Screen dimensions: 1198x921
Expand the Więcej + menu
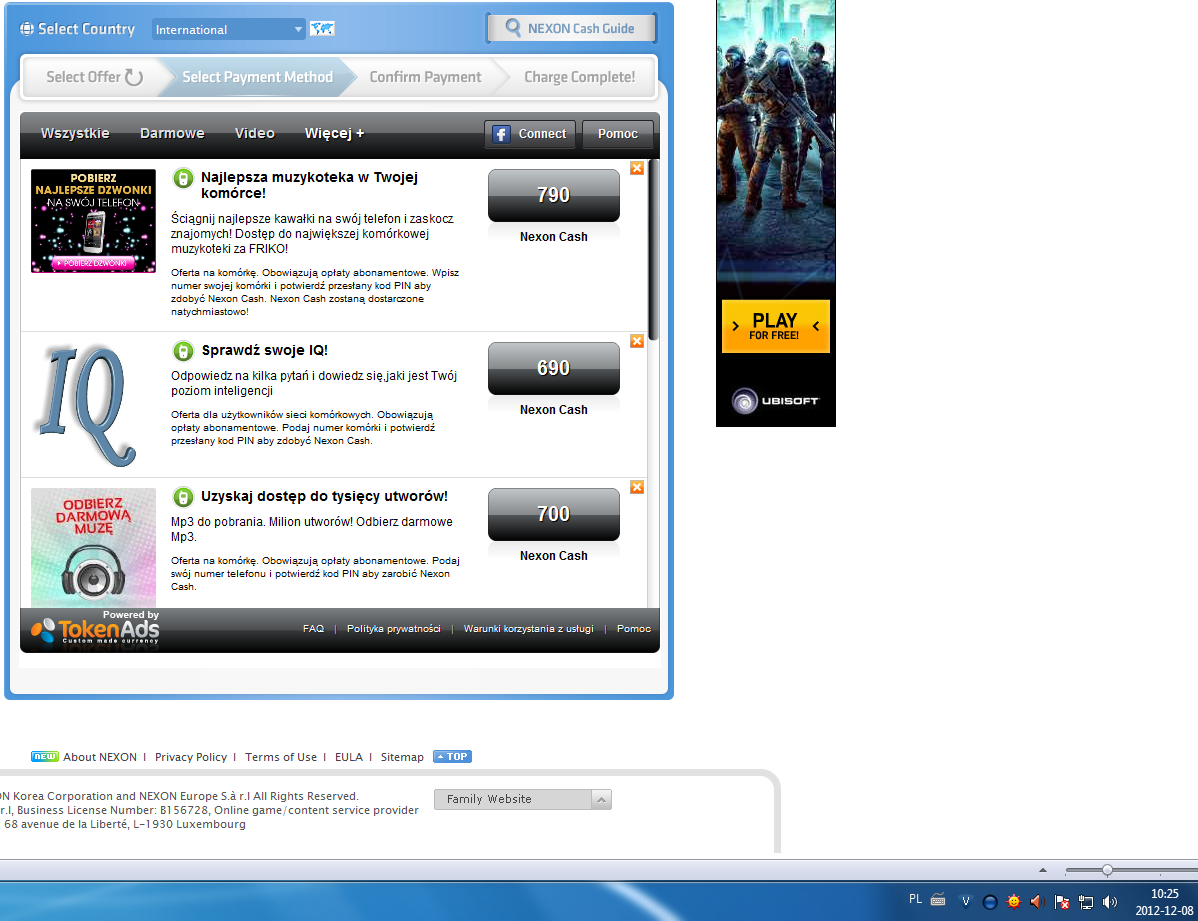click(335, 133)
